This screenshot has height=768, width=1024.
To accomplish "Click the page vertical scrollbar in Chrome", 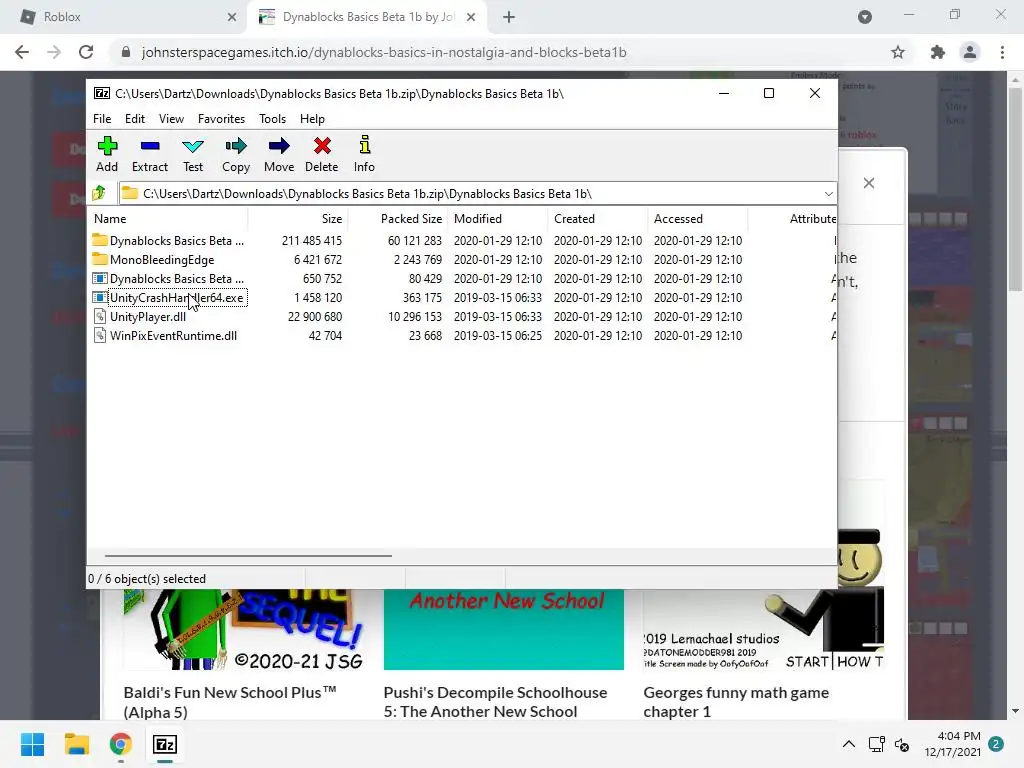I will tap(1015, 189).
